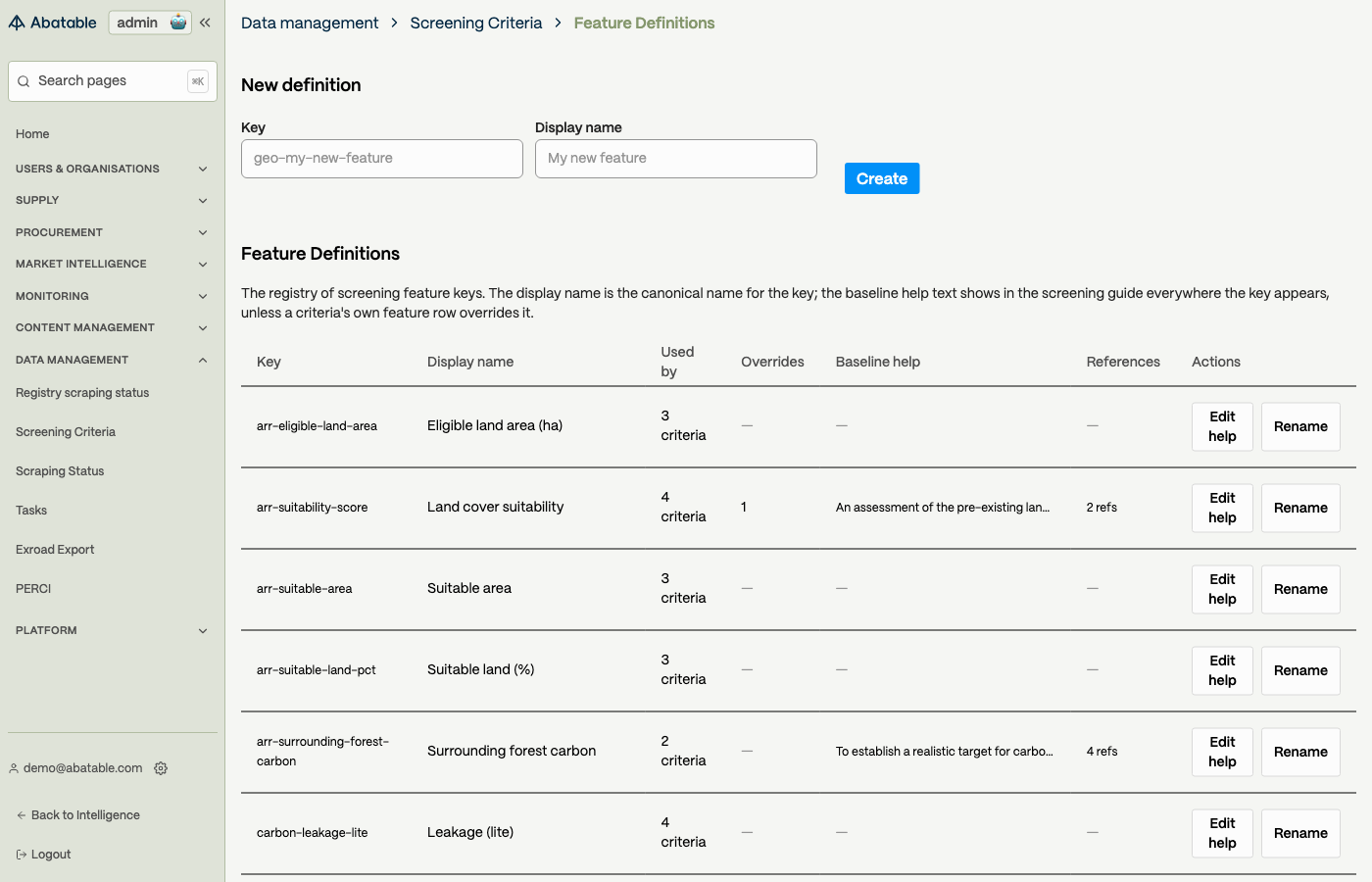Click the Search pages field
The width and height of the screenshot is (1372, 882).
click(x=113, y=81)
